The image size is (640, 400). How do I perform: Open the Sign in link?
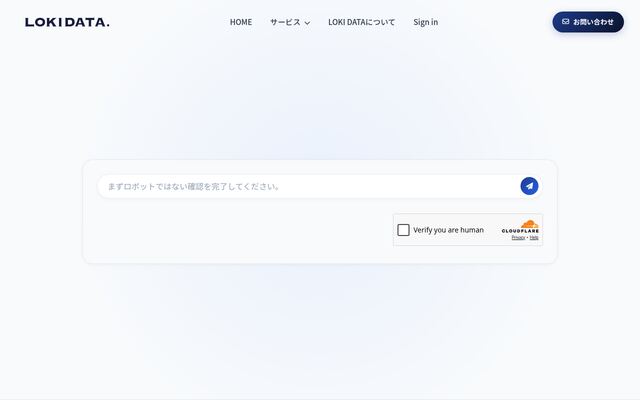click(x=425, y=22)
